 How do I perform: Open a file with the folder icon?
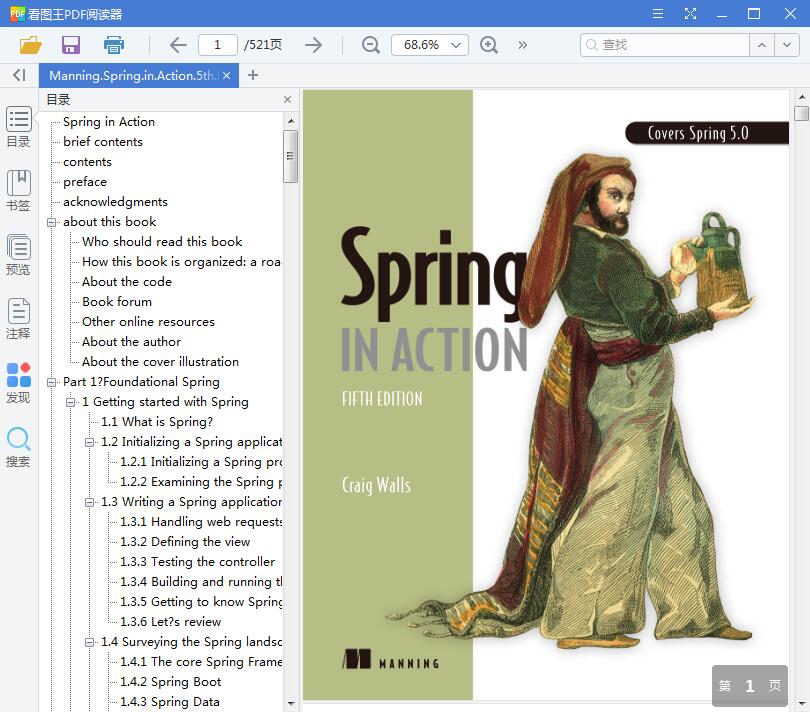pyautogui.click(x=30, y=45)
